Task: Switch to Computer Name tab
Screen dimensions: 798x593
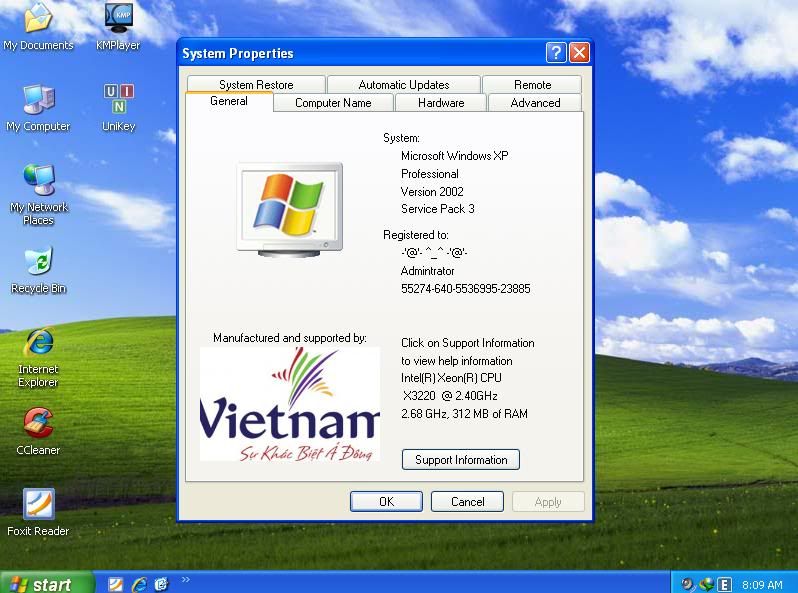Action: (x=333, y=103)
